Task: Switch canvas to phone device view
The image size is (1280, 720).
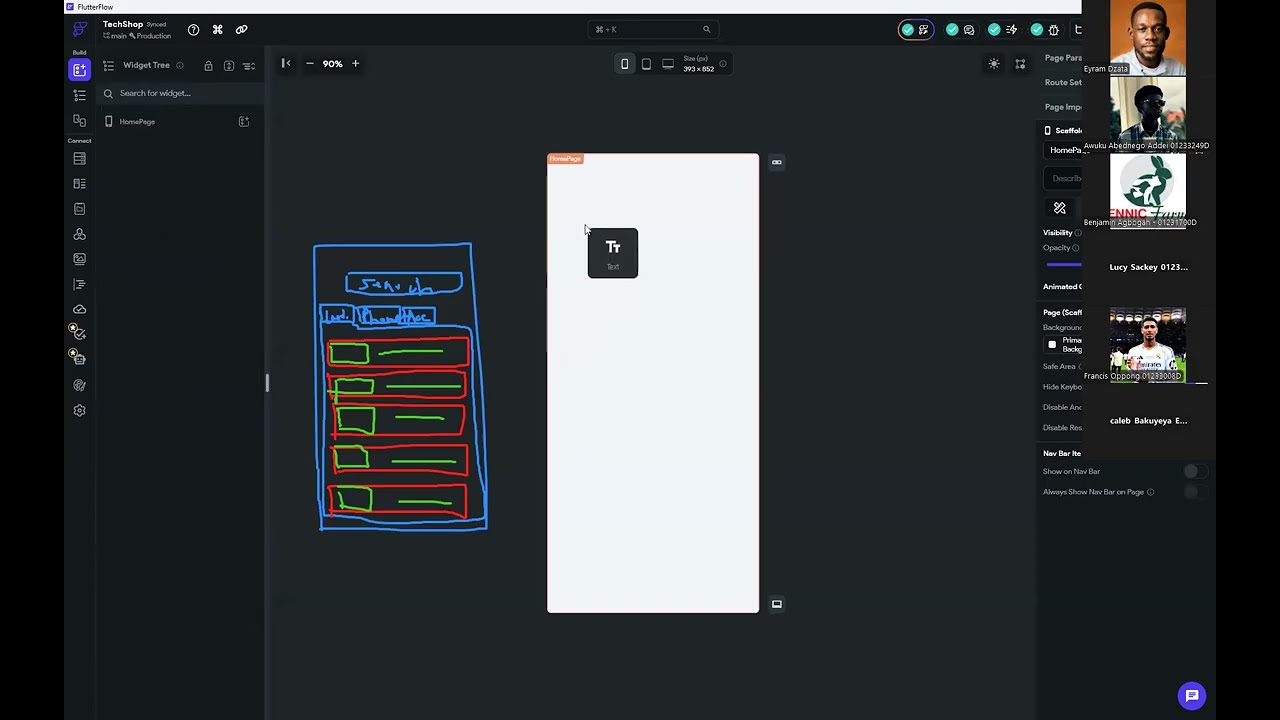Action: point(624,64)
